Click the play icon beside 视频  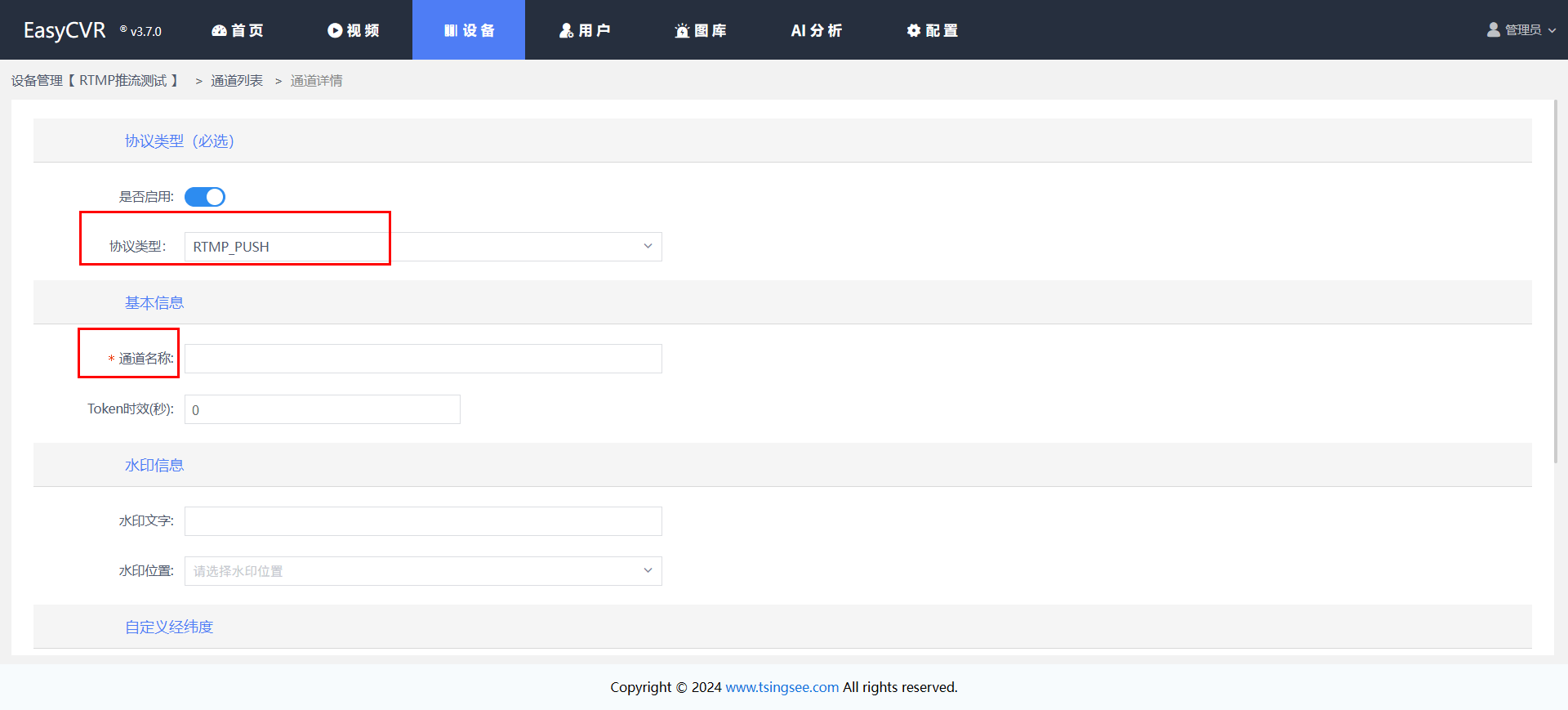[x=335, y=30]
